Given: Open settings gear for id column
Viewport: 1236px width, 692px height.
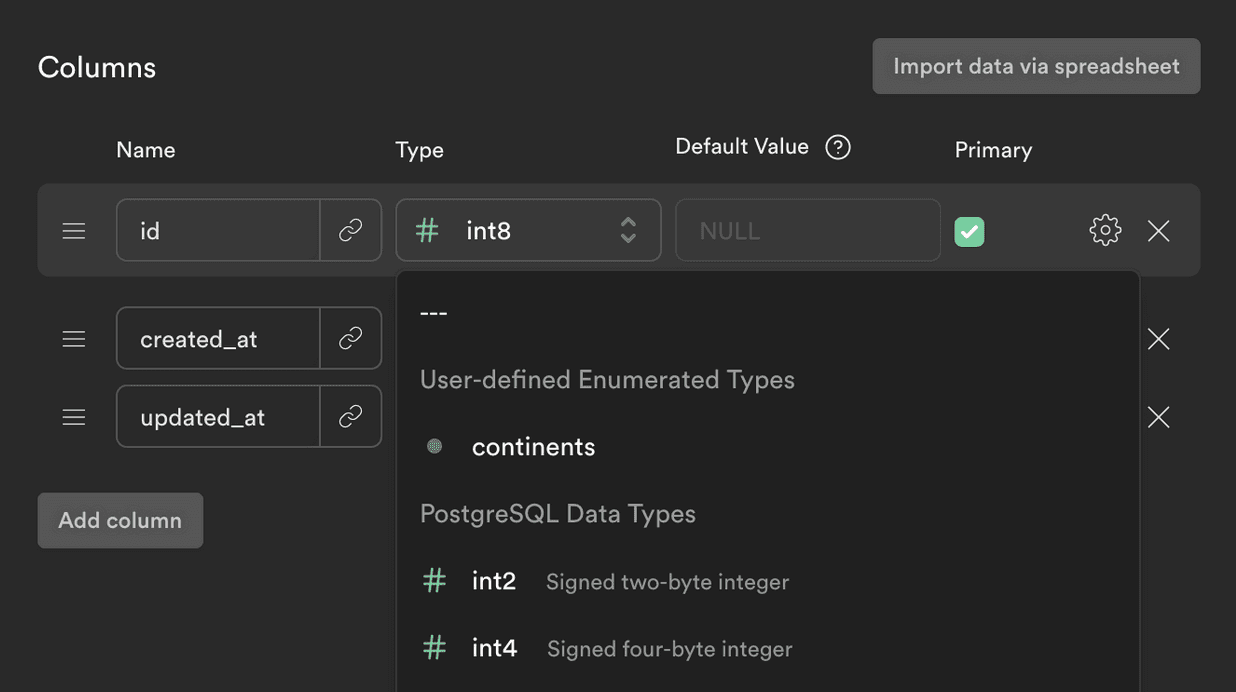Looking at the screenshot, I should click(x=1104, y=231).
